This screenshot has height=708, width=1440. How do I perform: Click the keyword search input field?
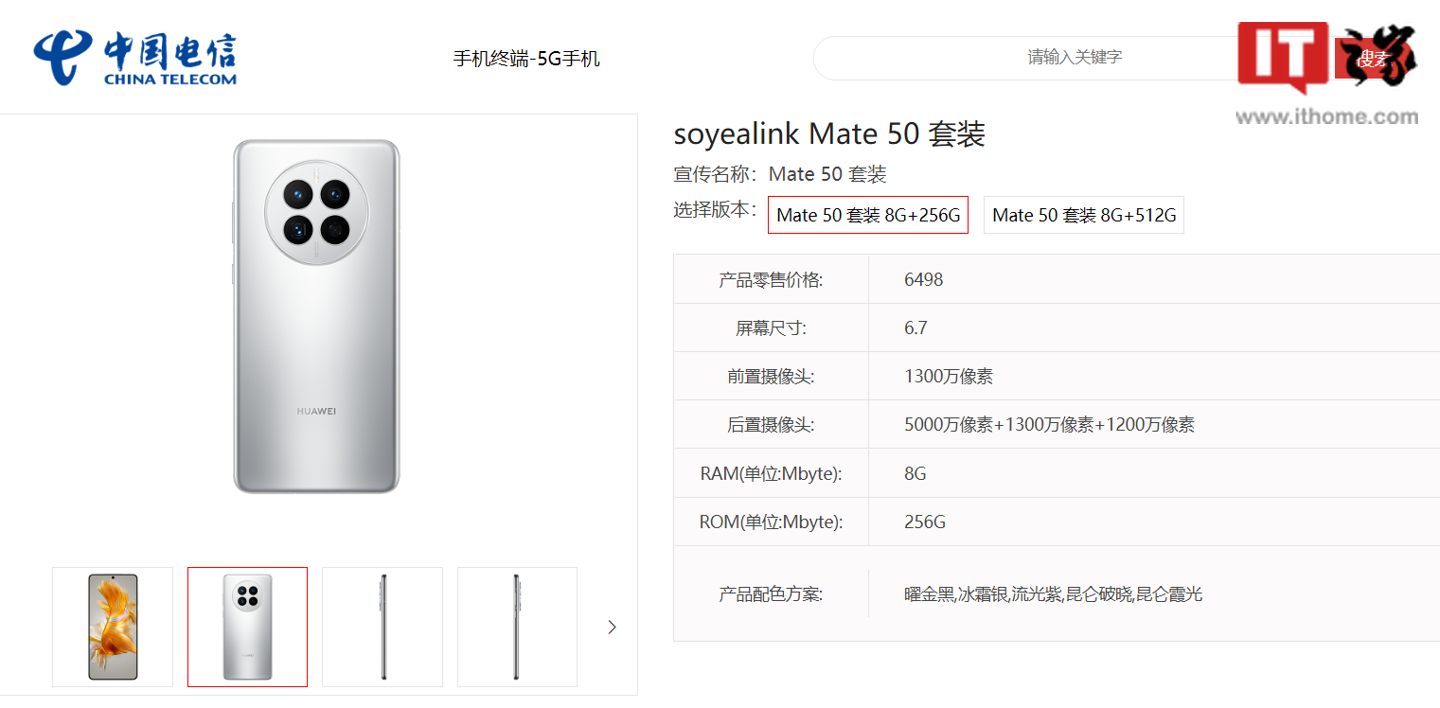tap(1030, 58)
